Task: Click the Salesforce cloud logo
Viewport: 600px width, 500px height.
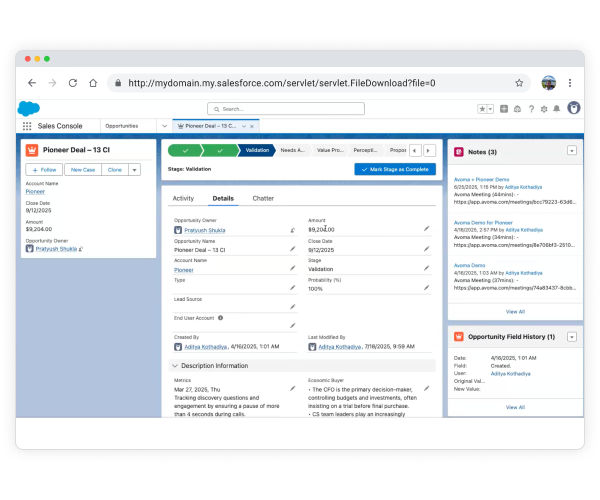Action: [29, 109]
